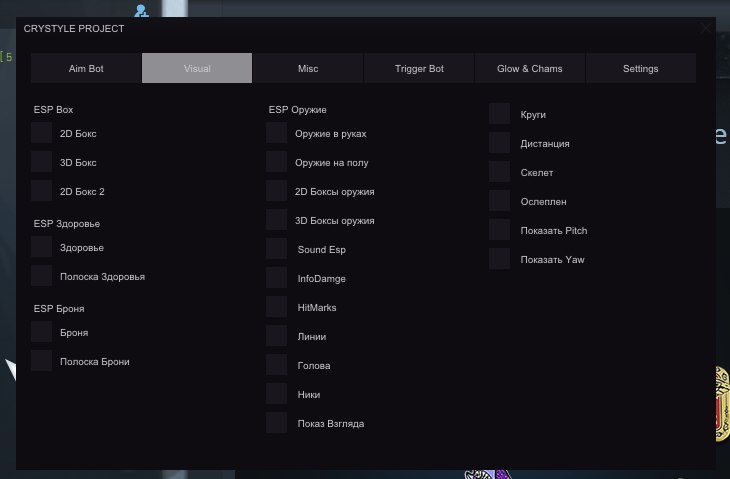Click the HitMarks label text

click(x=317, y=308)
